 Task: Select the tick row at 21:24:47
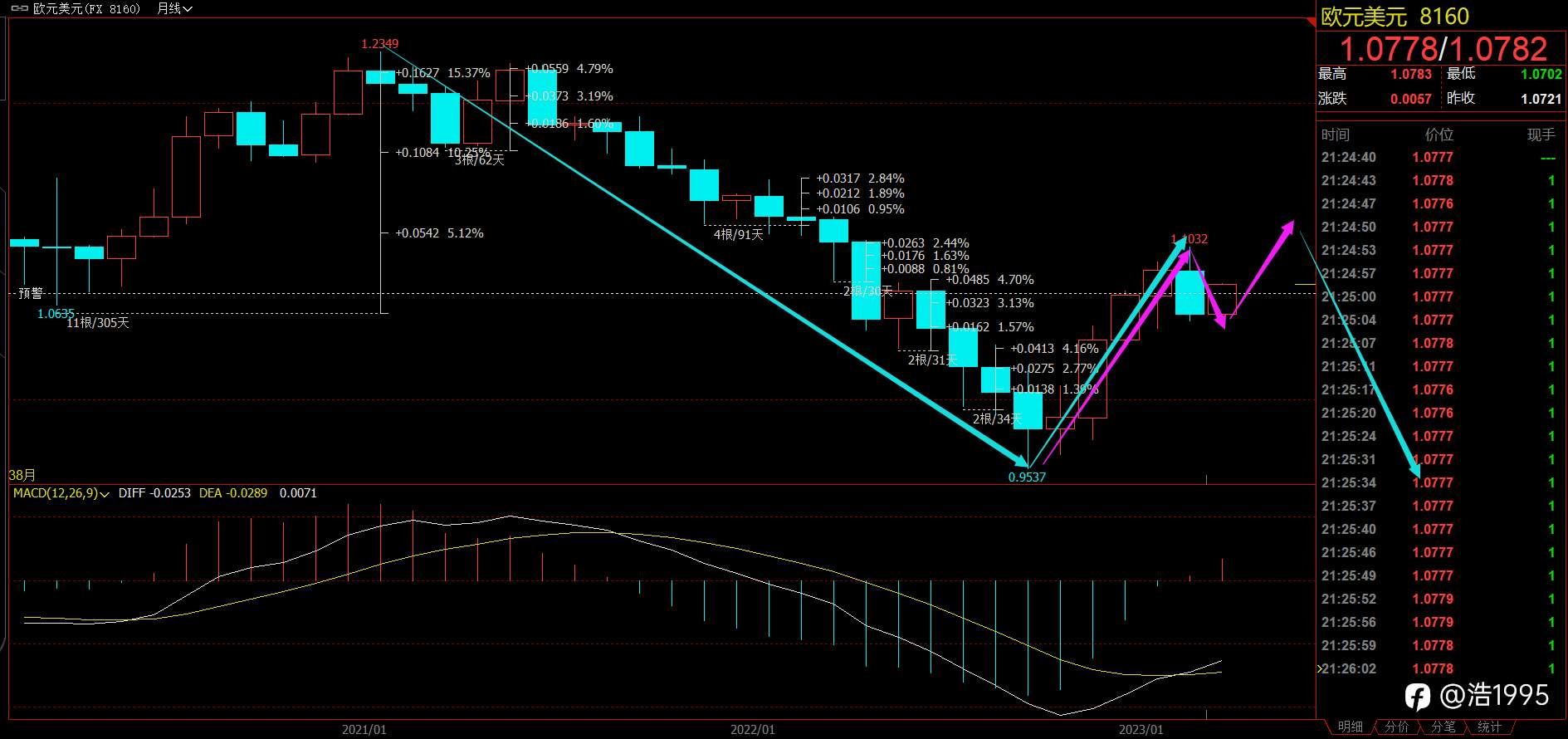point(1440,203)
